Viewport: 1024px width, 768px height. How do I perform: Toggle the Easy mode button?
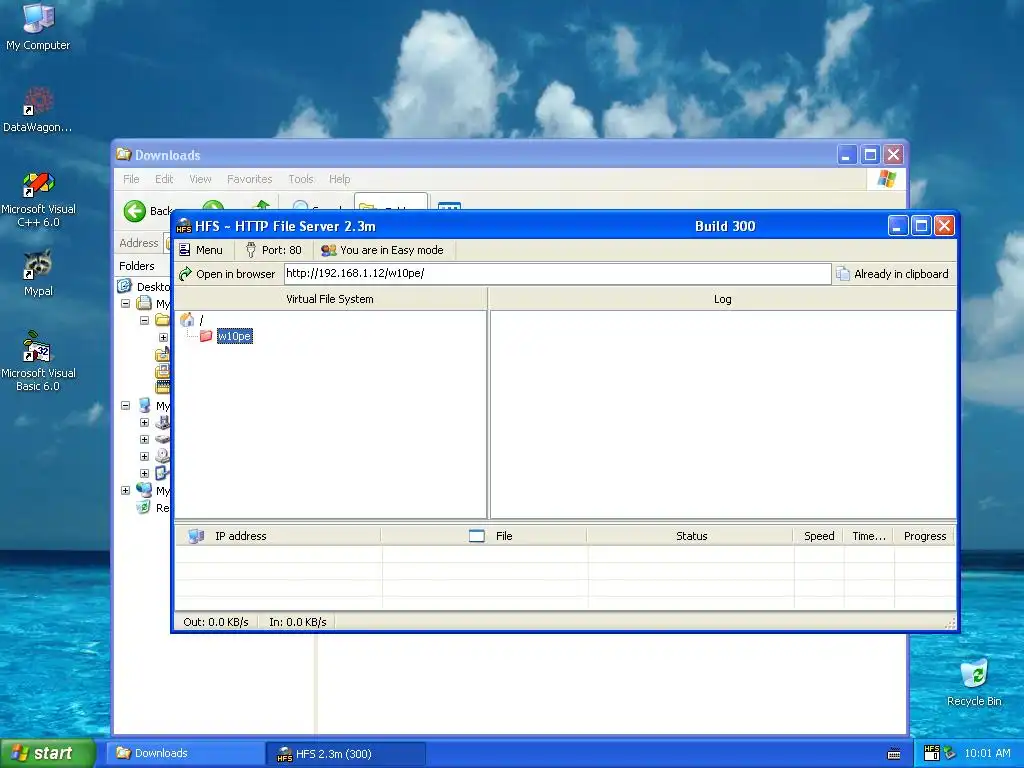click(383, 250)
